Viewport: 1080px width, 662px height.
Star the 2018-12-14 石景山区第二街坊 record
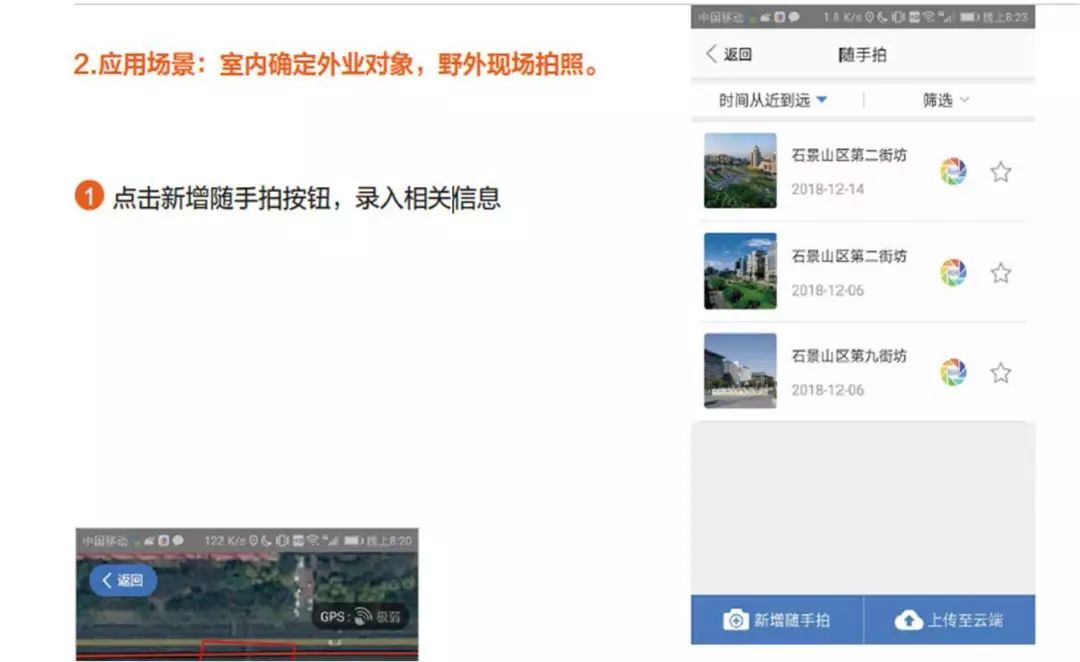click(1001, 171)
